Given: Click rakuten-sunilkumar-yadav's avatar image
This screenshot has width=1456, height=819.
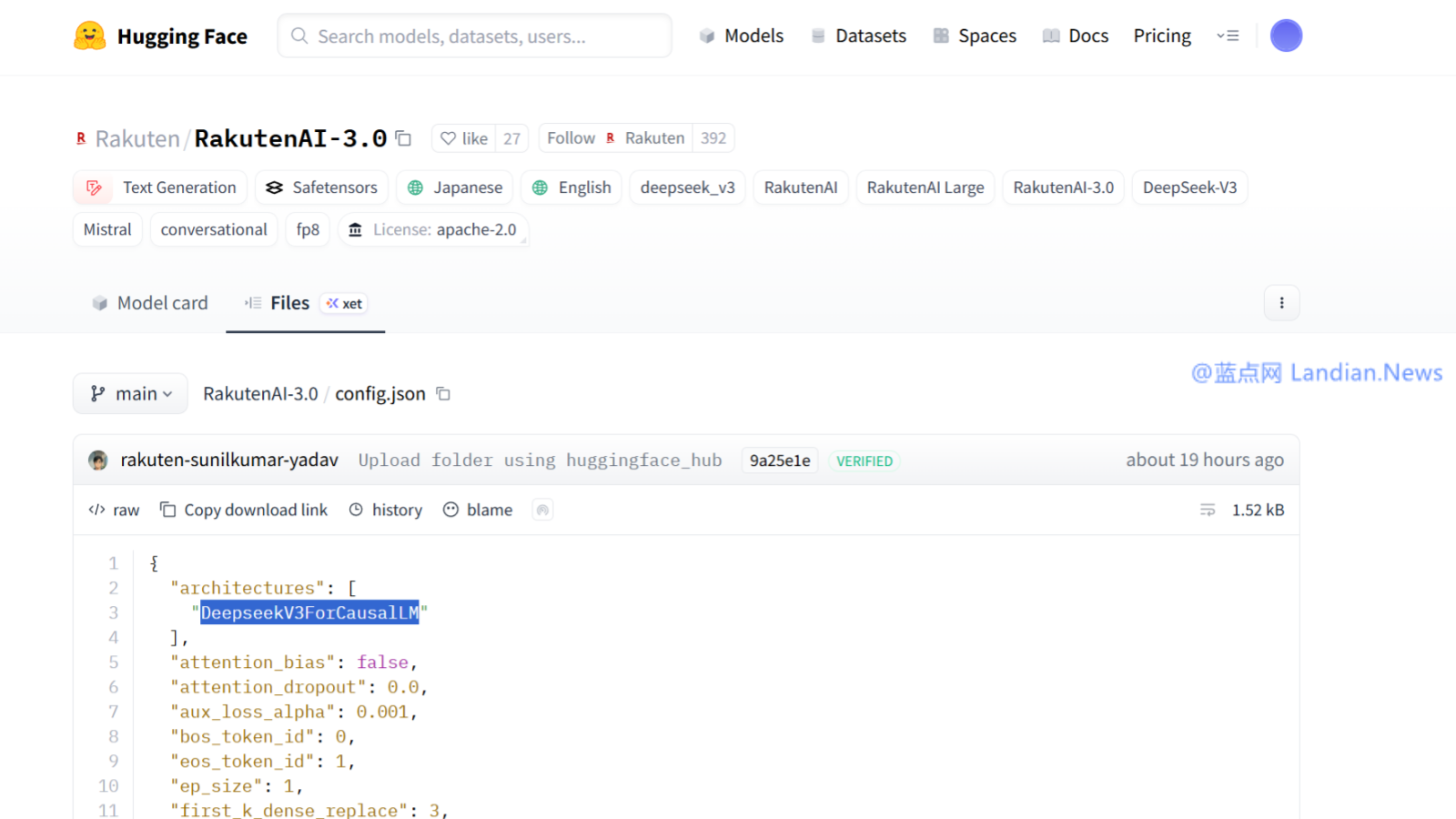Looking at the screenshot, I should coord(98,460).
